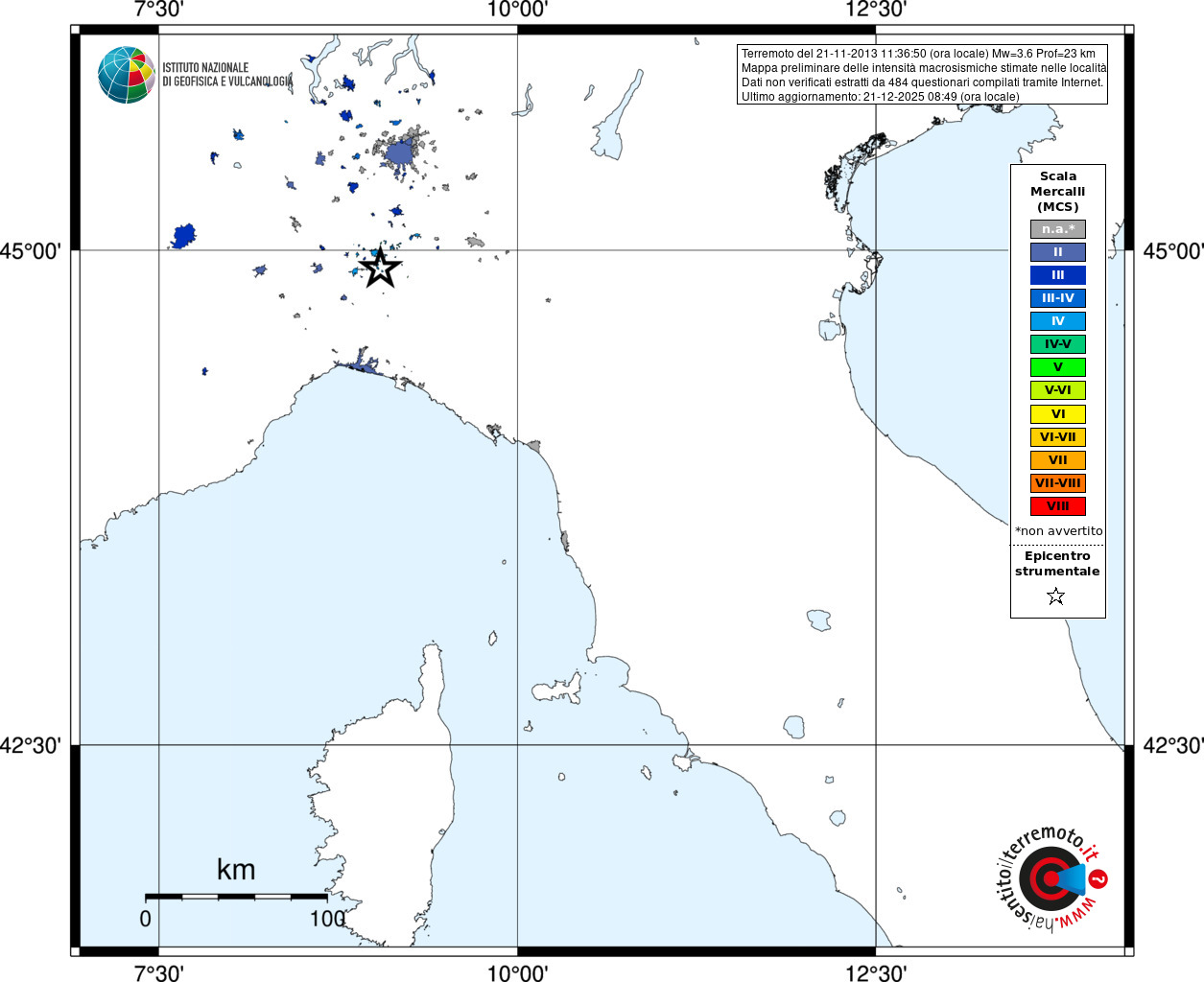Click the 'Scala Mercalli (MCS)' legend title
Screen dimensions: 1204x982
coord(1058,192)
